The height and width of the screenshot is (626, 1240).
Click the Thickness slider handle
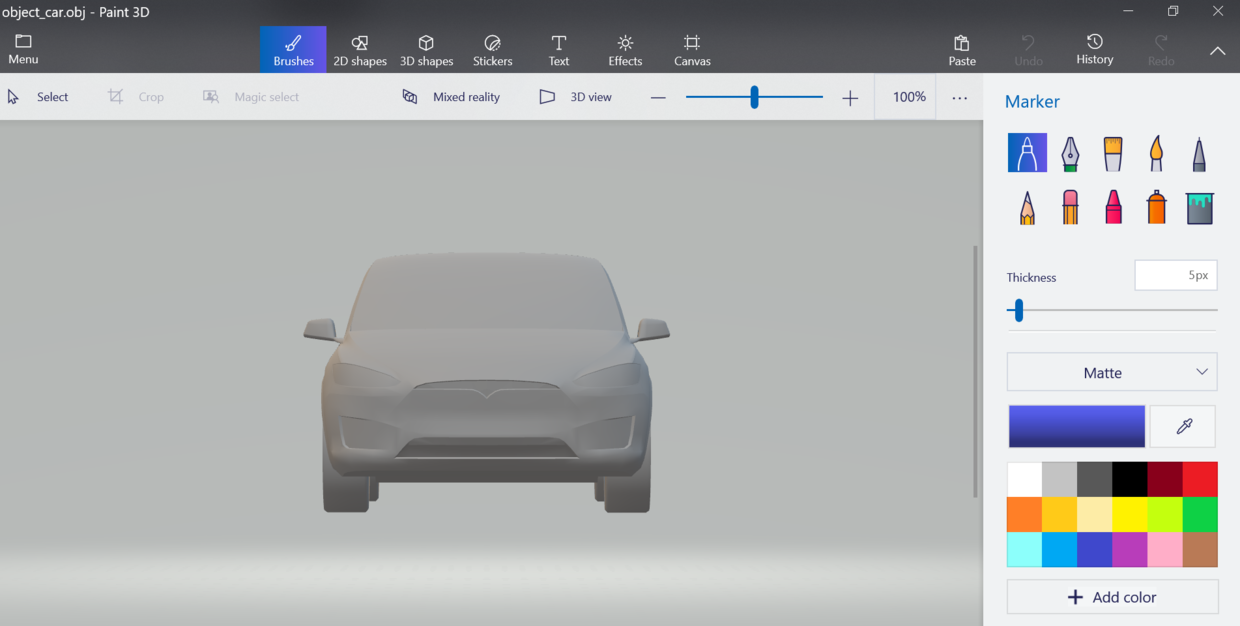pyautogui.click(x=1019, y=311)
